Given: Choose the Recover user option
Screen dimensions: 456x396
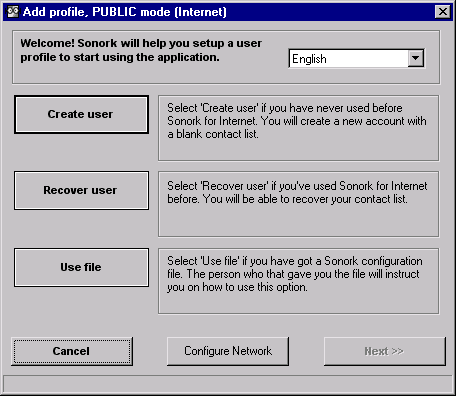Looking at the screenshot, I should coord(81,190).
